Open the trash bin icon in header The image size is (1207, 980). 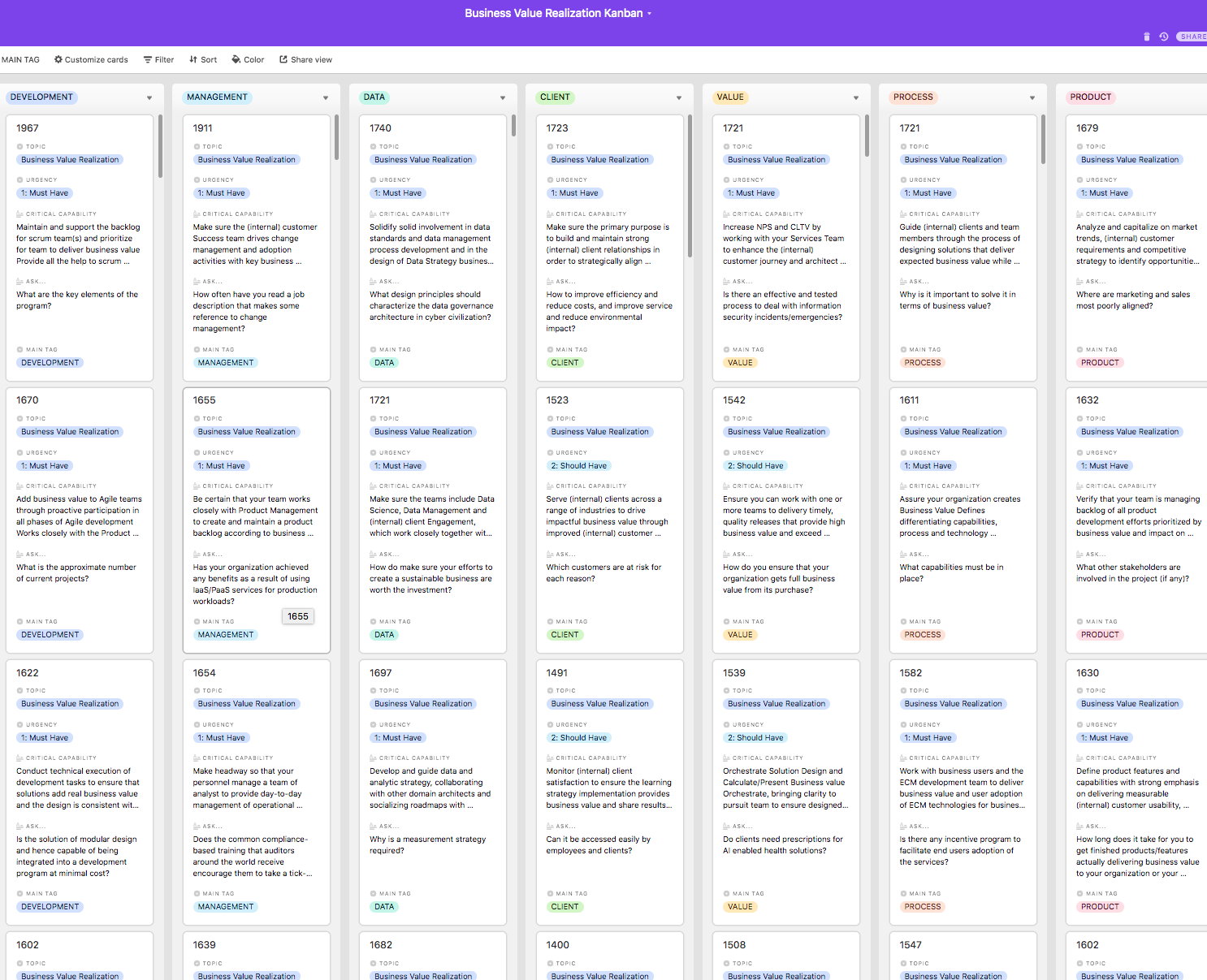(x=1146, y=37)
